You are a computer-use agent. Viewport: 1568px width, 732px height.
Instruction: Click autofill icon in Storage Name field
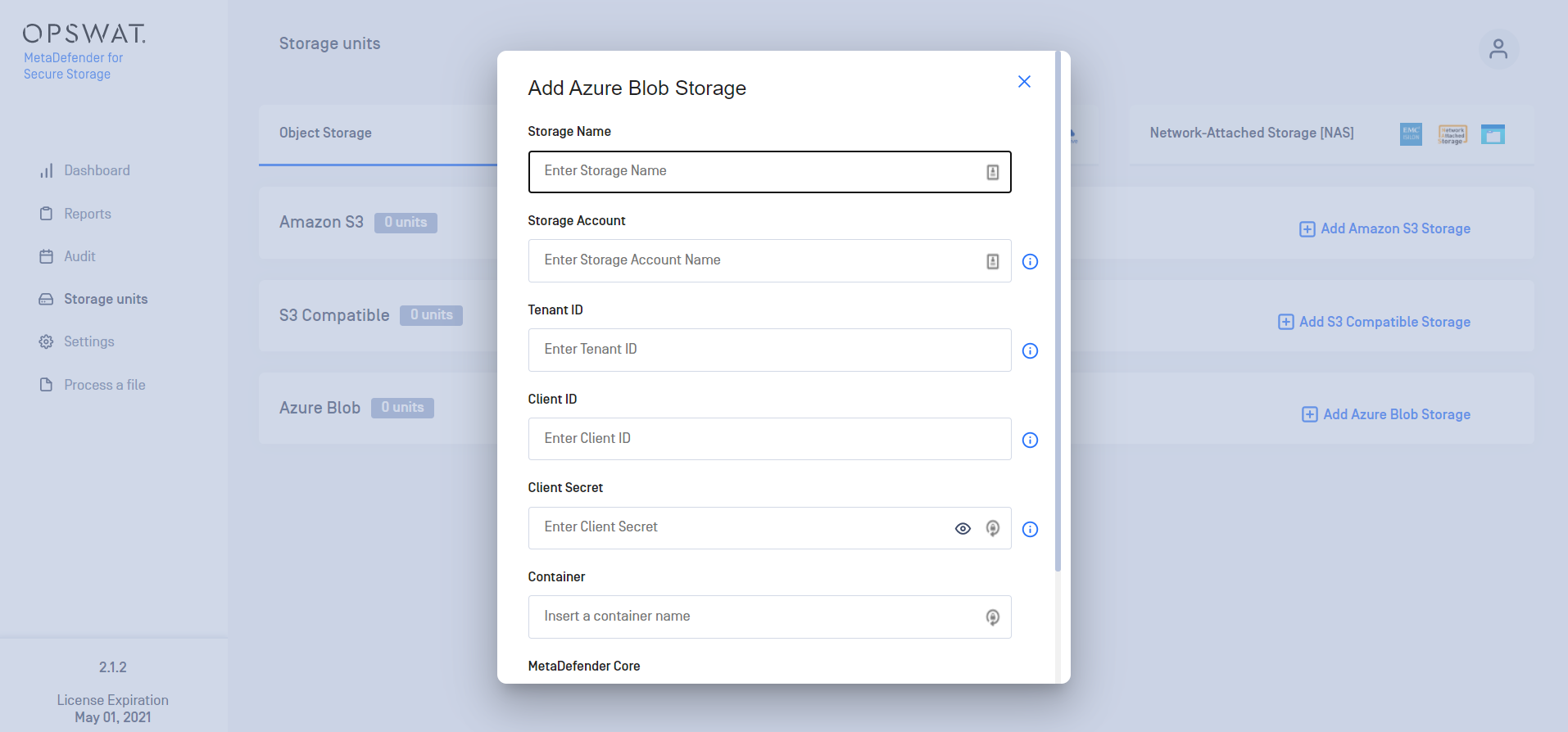992,172
